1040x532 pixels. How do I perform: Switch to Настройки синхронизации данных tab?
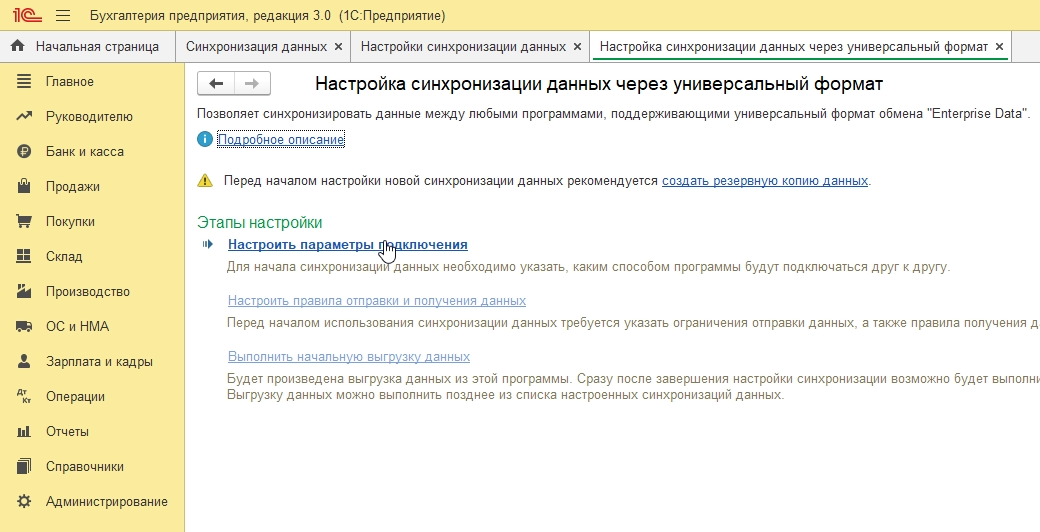click(463, 47)
